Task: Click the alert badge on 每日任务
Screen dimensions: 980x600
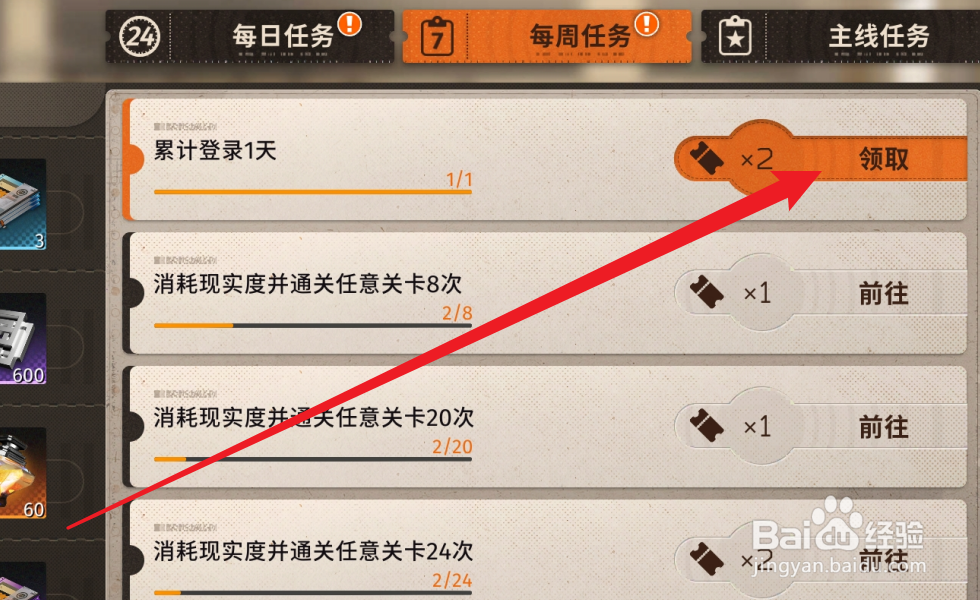Action: (349, 24)
